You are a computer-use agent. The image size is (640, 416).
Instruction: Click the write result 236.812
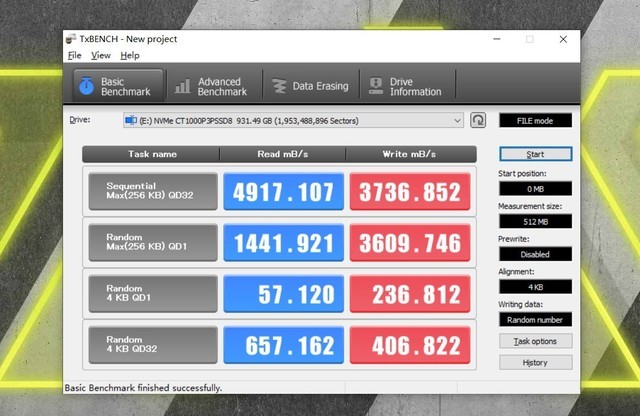point(410,294)
